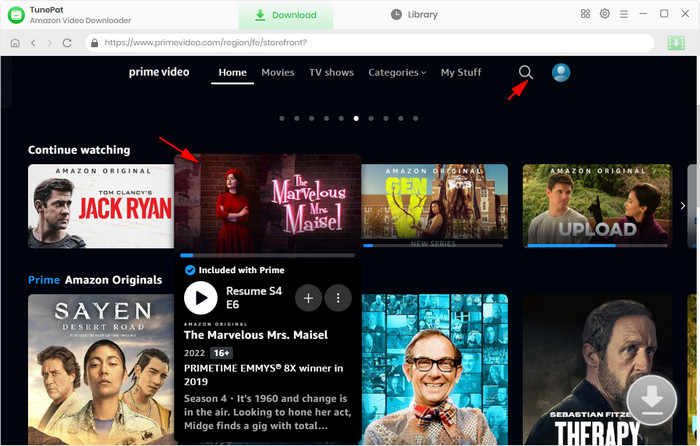
Task: Switch to the Download tab
Action: (286, 15)
